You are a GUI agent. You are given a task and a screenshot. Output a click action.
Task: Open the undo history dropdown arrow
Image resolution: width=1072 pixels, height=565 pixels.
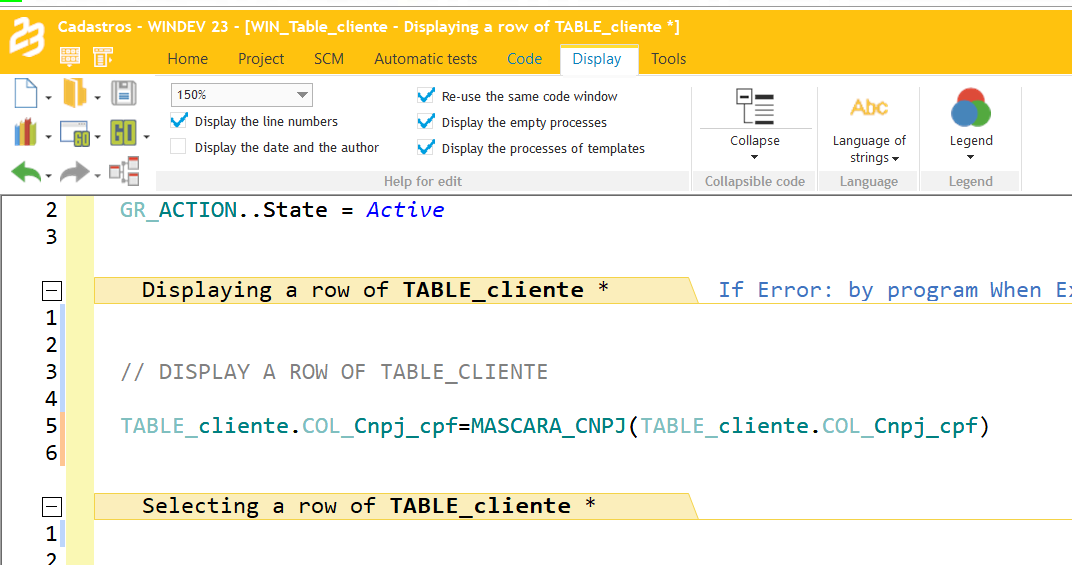click(x=49, y=176)
